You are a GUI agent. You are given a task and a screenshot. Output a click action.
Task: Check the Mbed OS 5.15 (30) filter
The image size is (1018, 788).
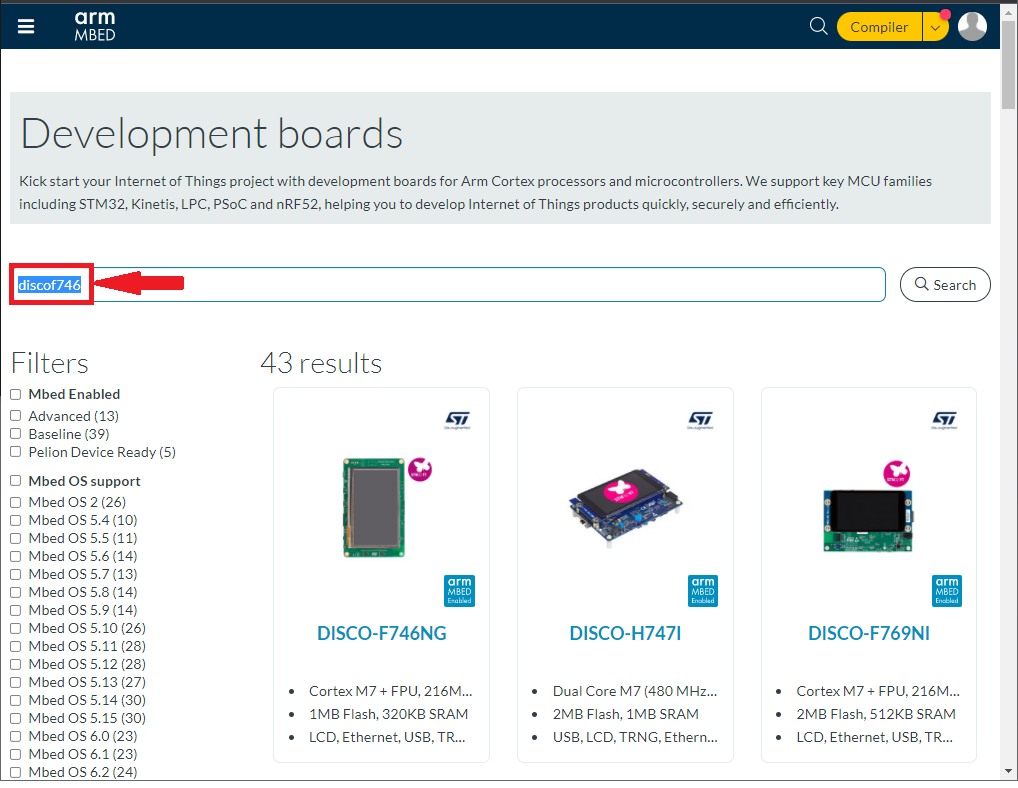pyautogui.click(x=16, y=718)
